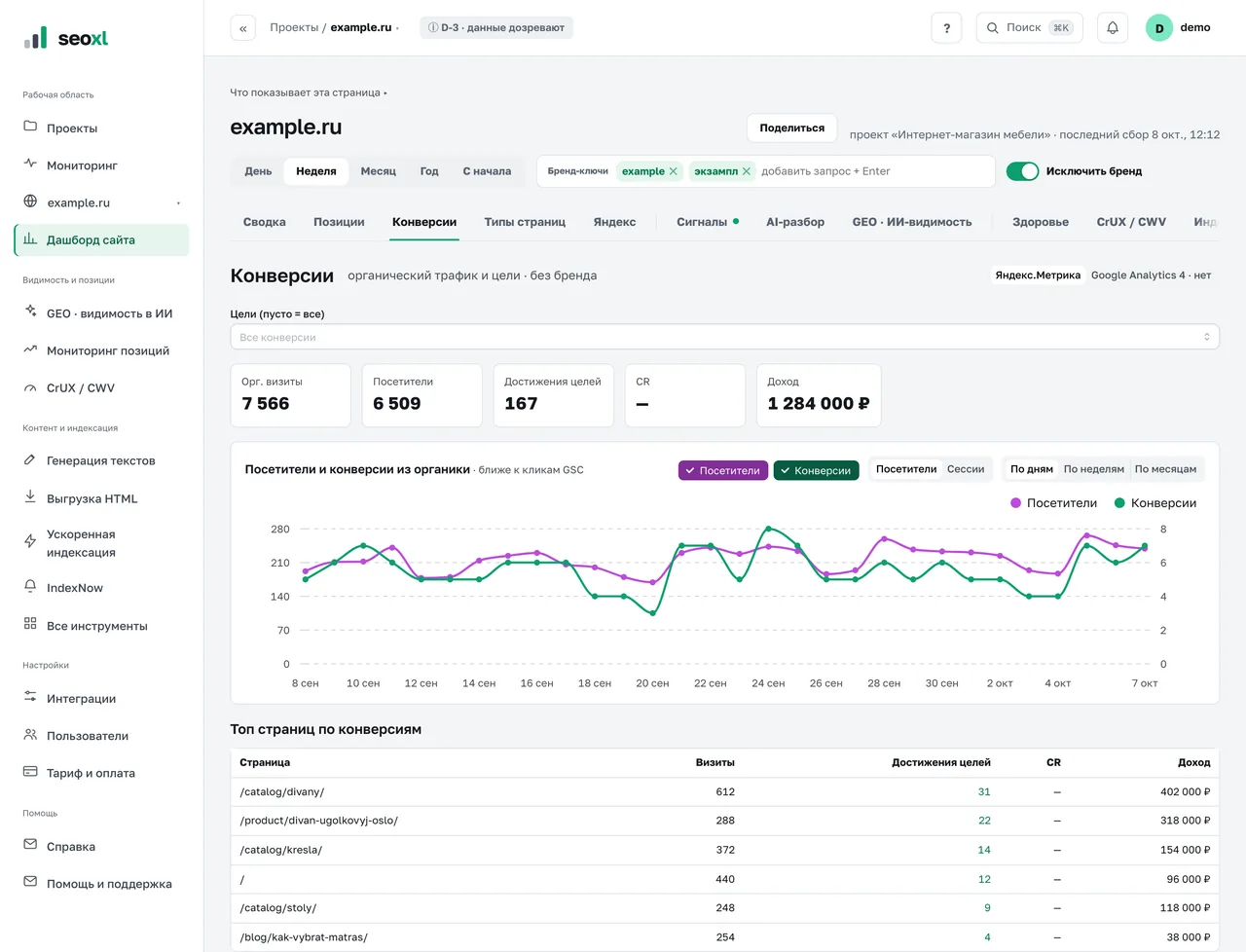
Task: Open notifications bell icon
Action: coord(1113,28)
